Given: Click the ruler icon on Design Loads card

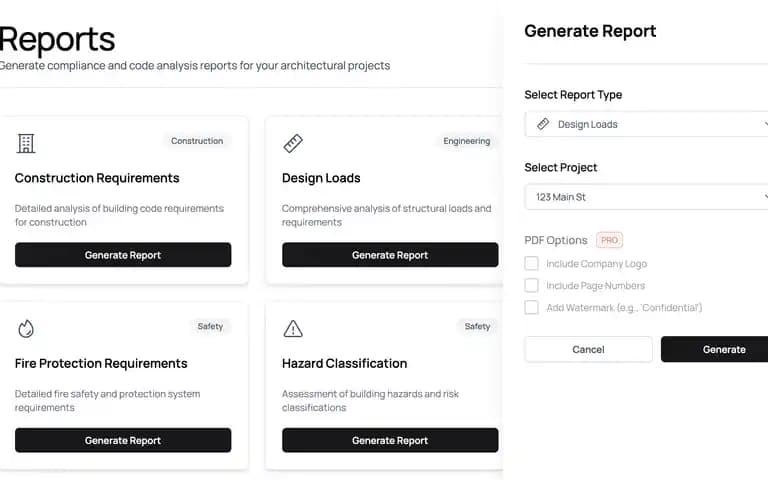Looking at the screenshot, I should (x=293, y=144).
